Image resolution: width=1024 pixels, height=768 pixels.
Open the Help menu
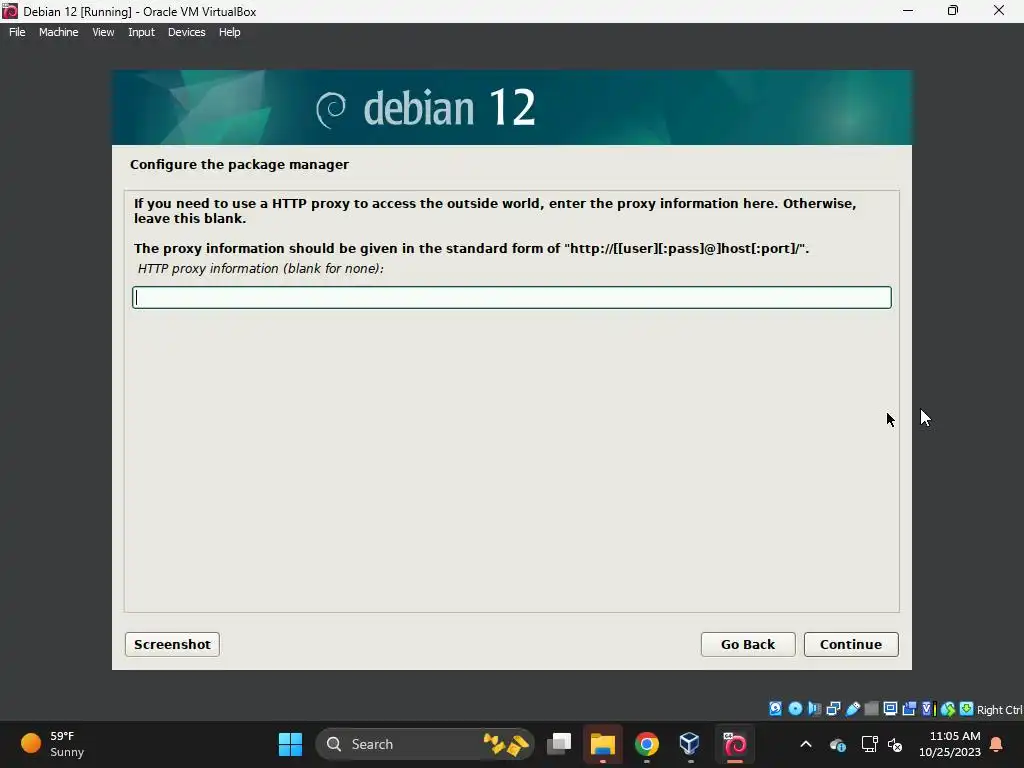click(x=229, y=32)
